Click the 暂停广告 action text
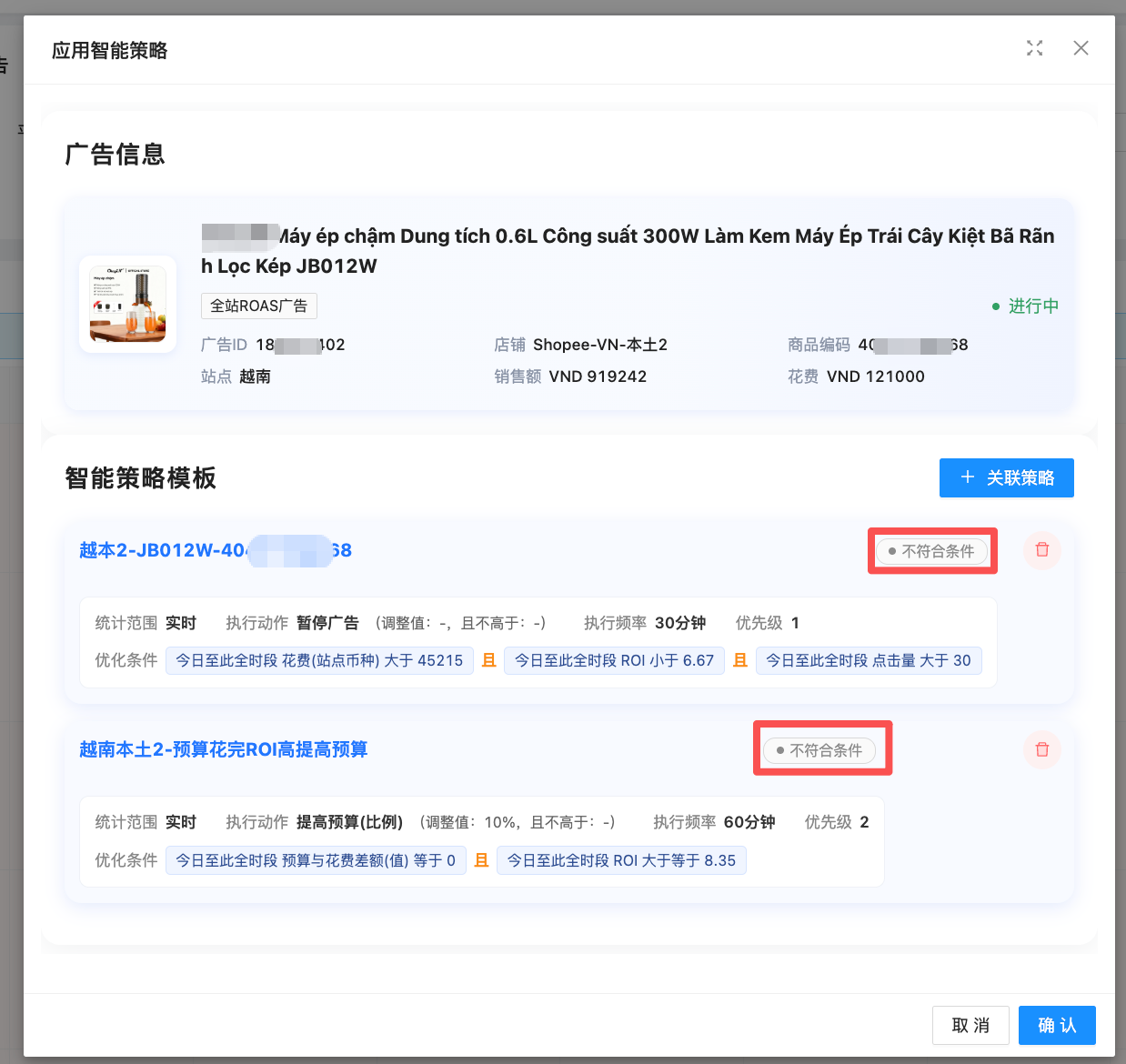Screen dimensions: 1126x1064 327,623
